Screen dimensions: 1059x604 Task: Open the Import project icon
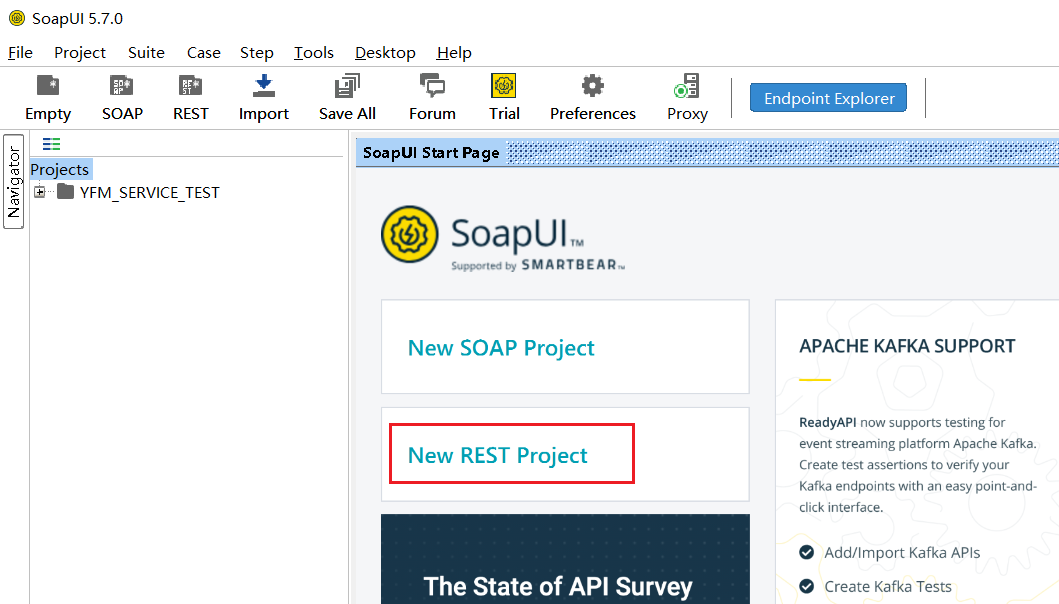263,95
